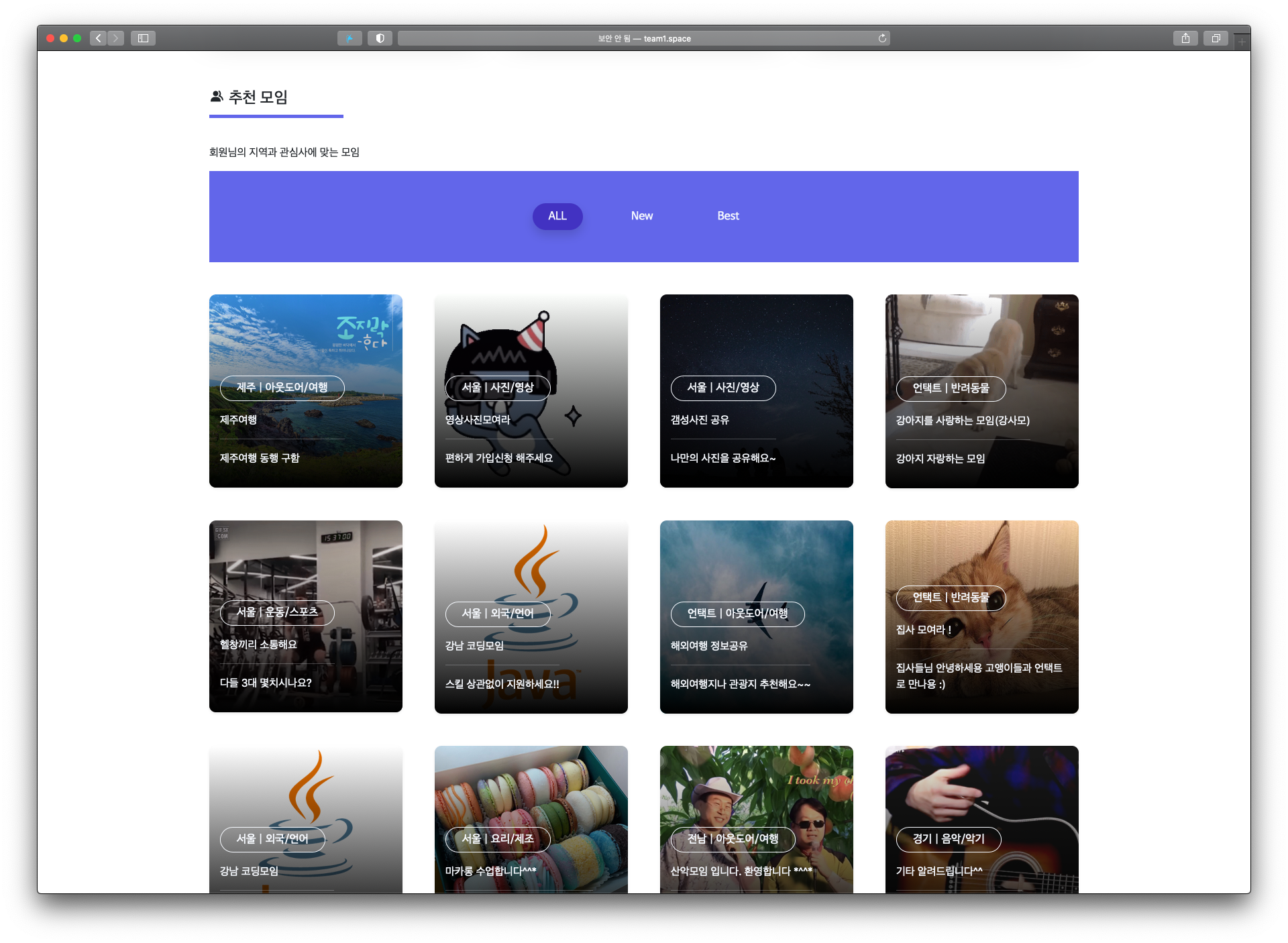
Task: Click the 서울 | 사진/영상 tag on 갬성사진 공유
Action: click(x=723, y=388)
